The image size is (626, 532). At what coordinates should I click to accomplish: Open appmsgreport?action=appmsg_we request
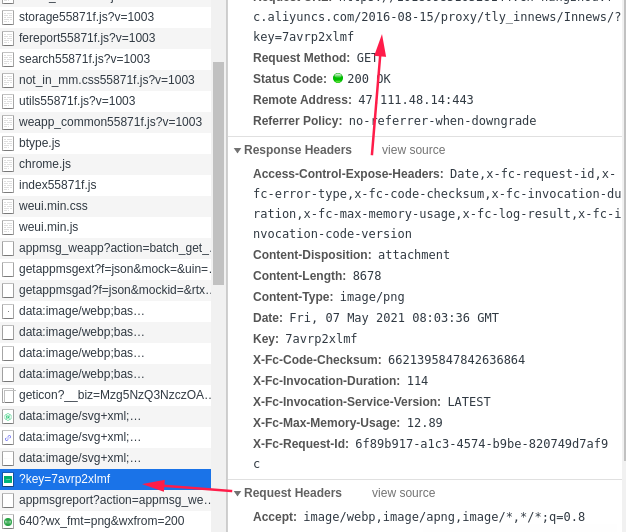pos(106,500)
